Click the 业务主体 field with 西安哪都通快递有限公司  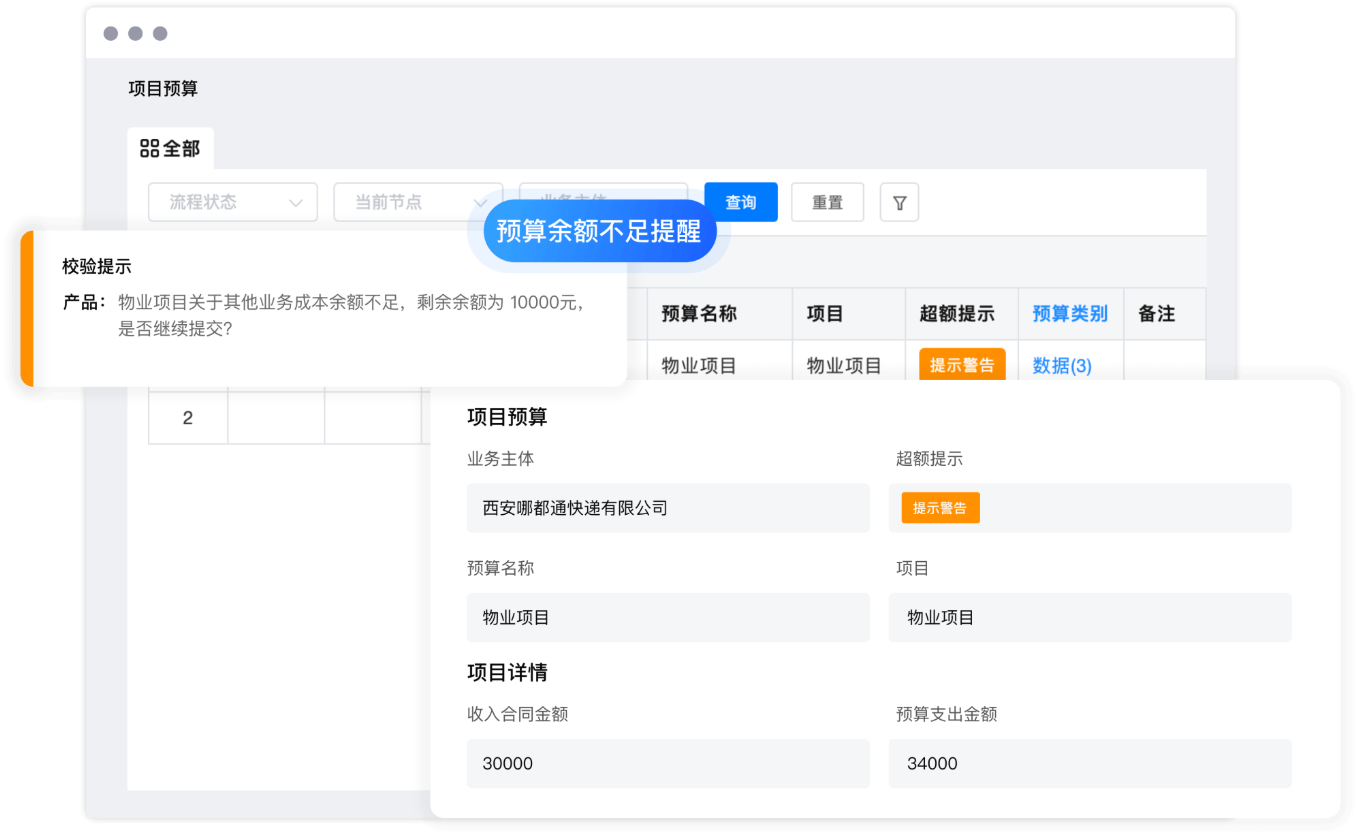[x=668, y=508]
